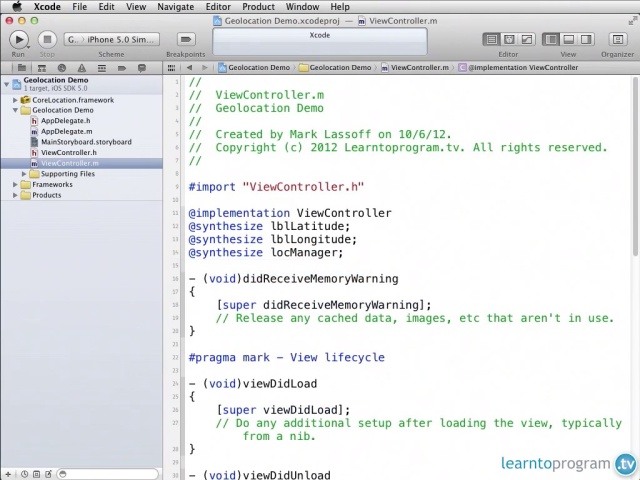
Task: Click the #import "ViewController.h" line
Action: point(276,187)
